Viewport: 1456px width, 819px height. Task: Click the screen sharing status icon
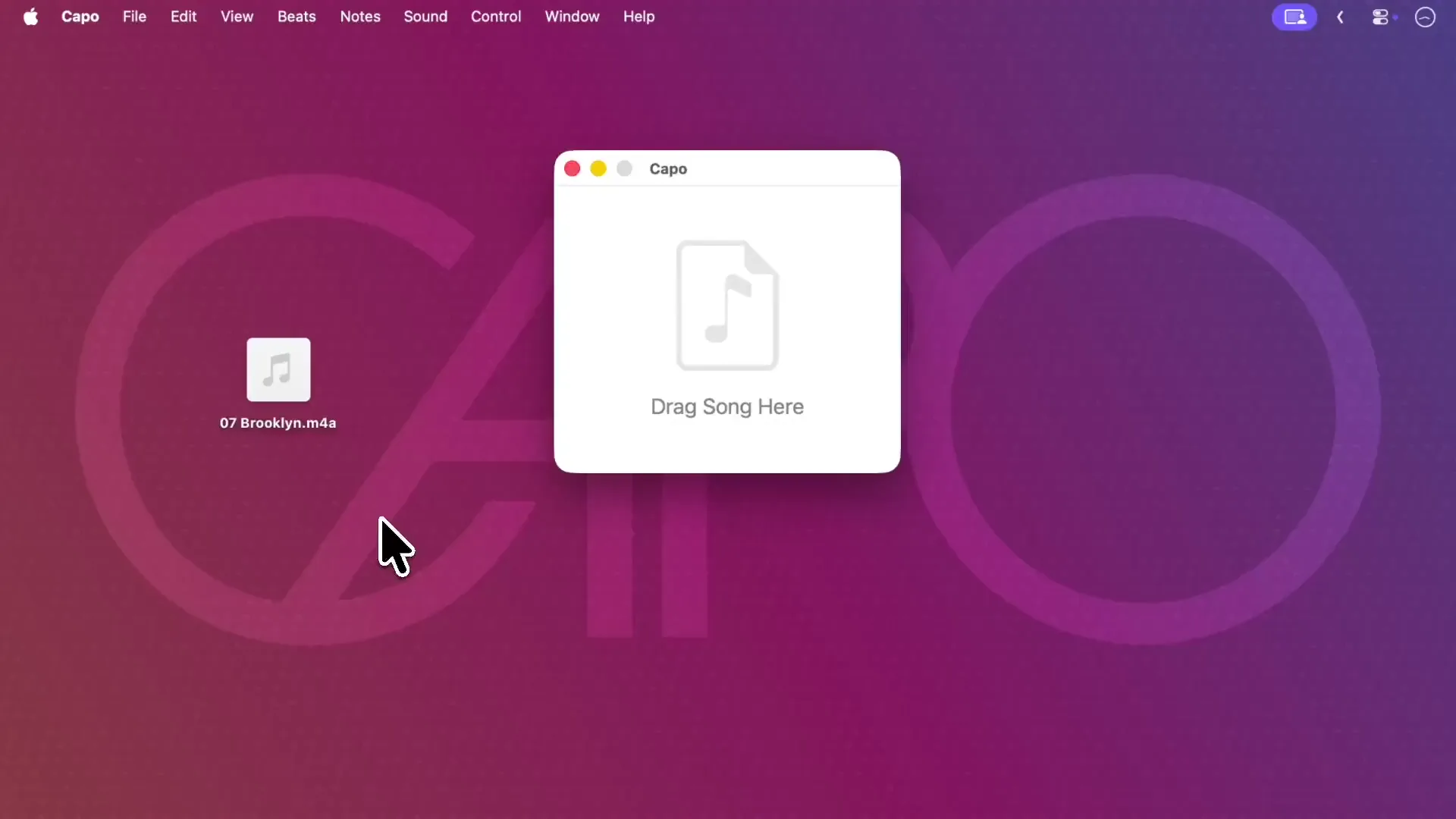tap(1294, 17)
